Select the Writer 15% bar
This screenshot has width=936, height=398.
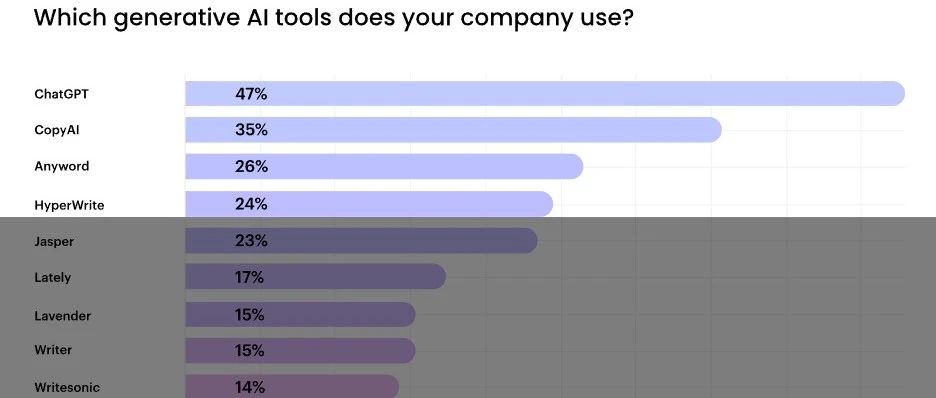300,351
